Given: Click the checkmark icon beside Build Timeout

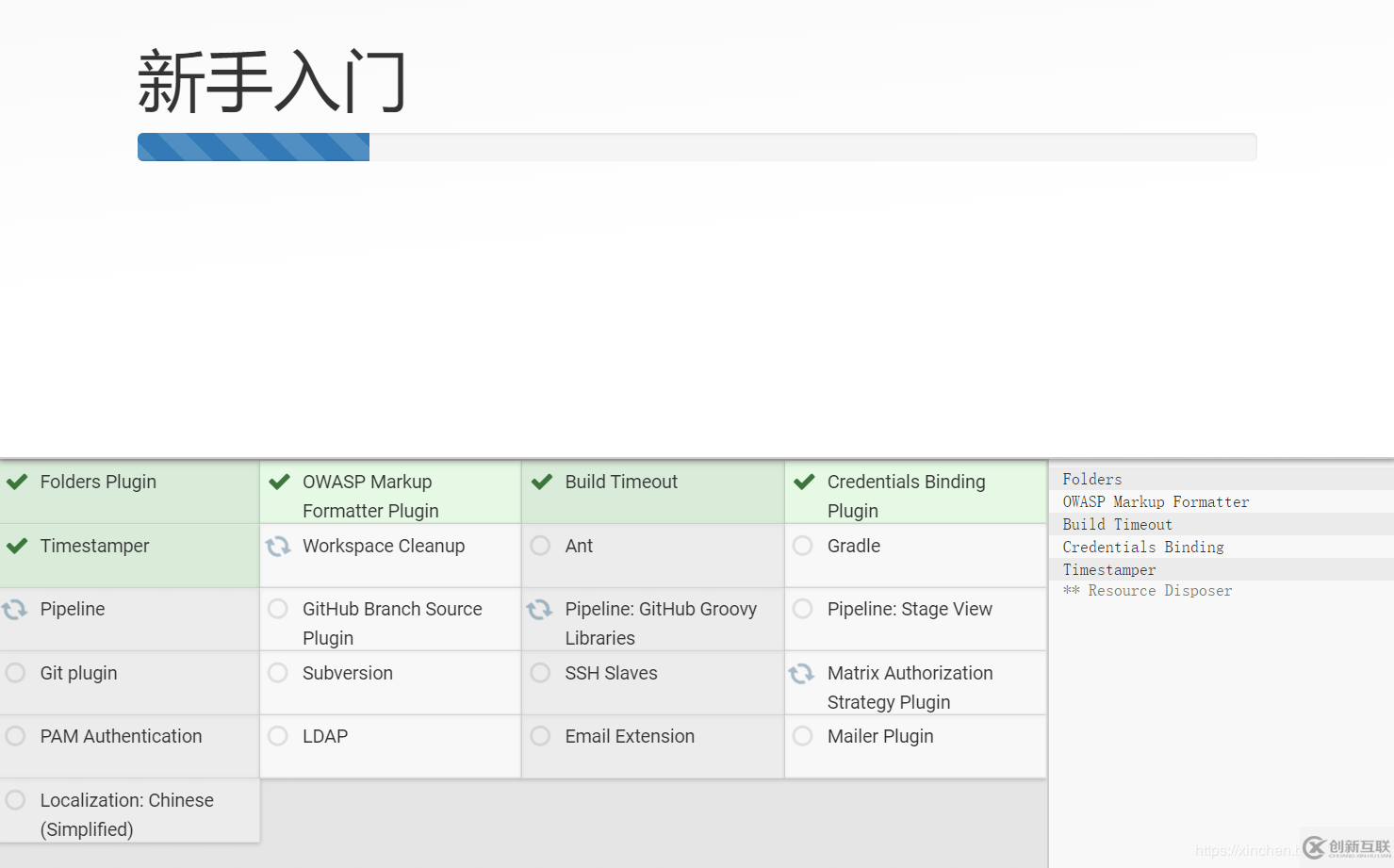Looking at the screenshot, I should click(542, 482).
